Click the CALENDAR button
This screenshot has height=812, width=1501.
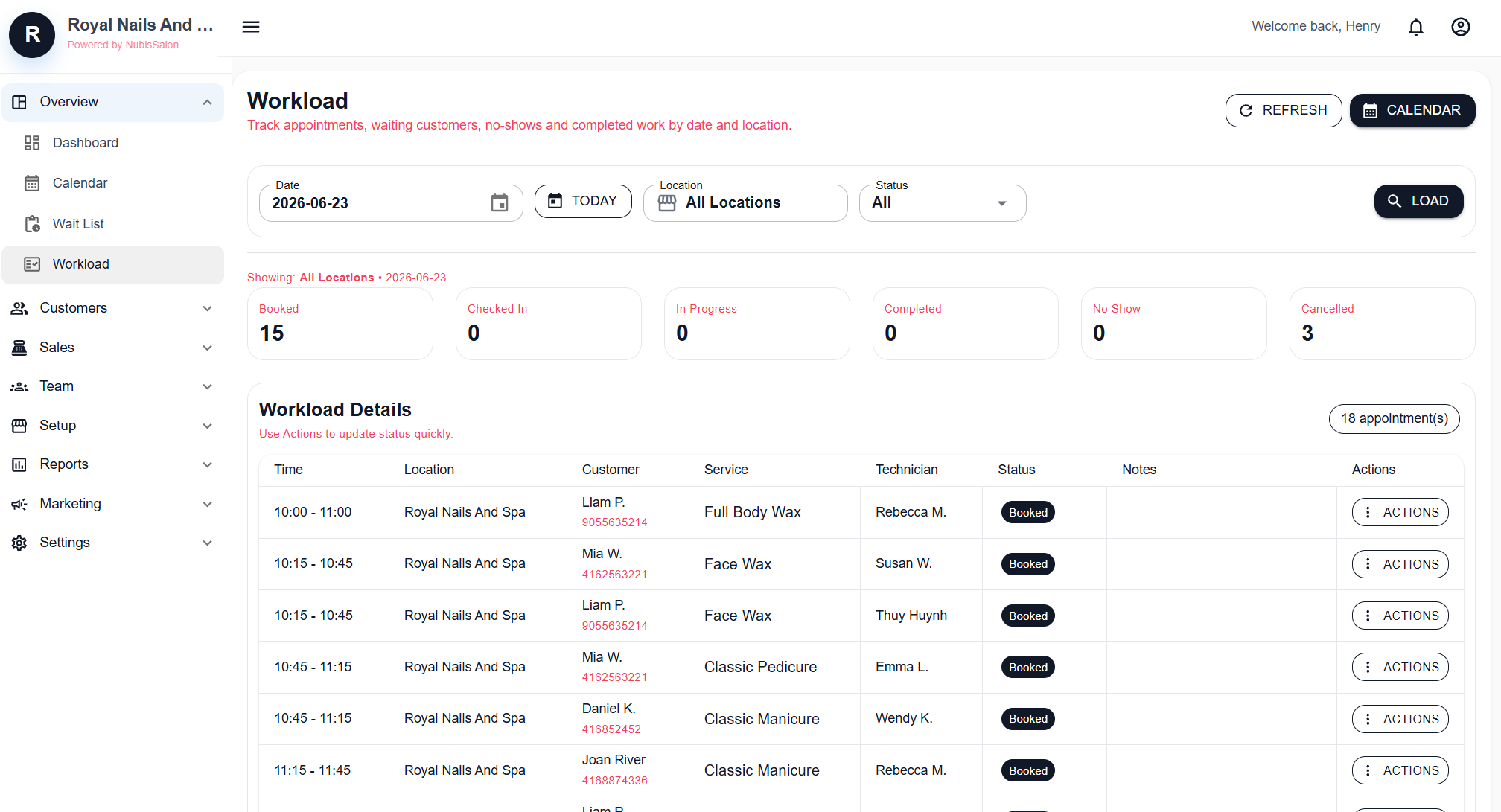(x=1412, y=110)
